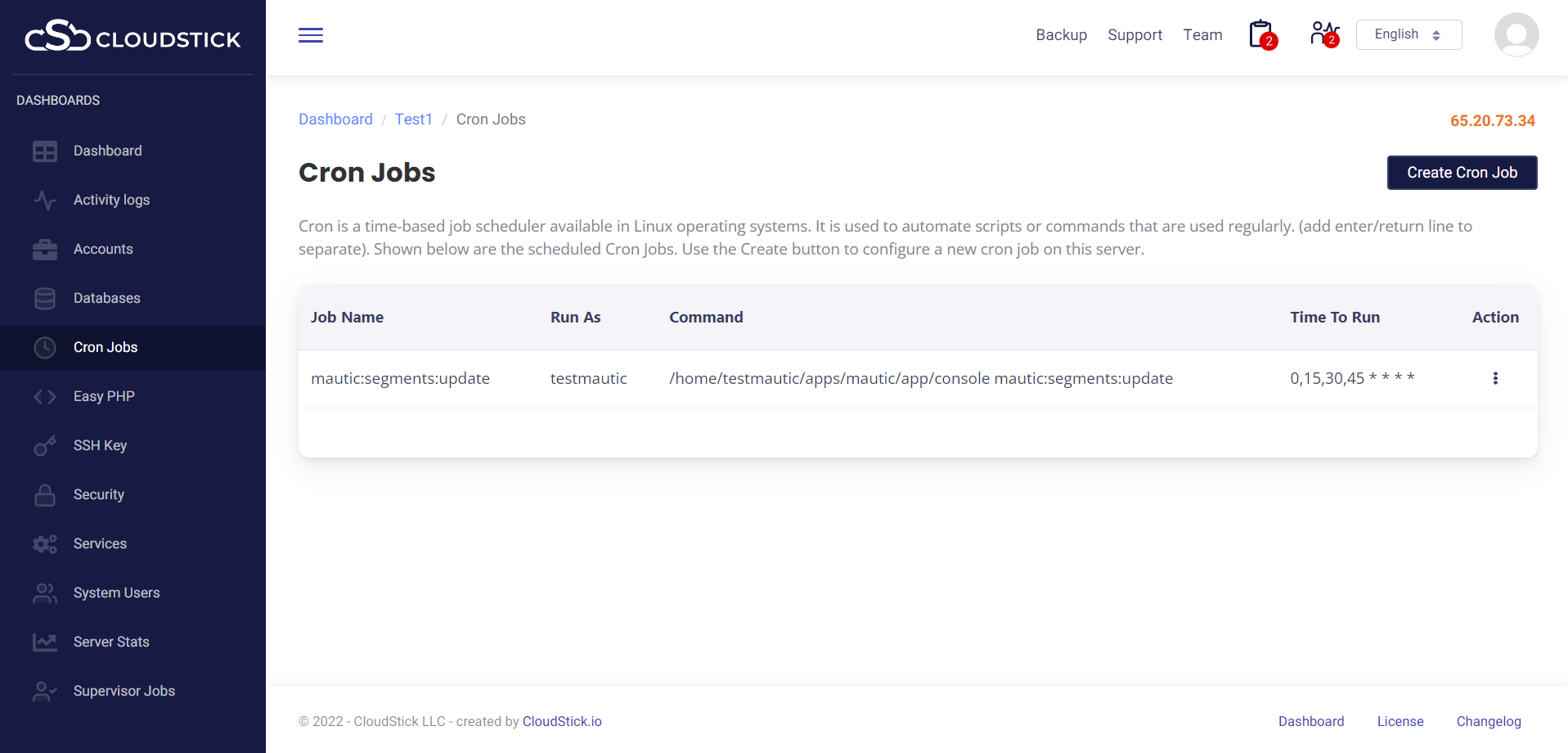This screenshot has height=753, width=1568.
Task: Open the Backup menu item
Action: (x=1061, y=35)
